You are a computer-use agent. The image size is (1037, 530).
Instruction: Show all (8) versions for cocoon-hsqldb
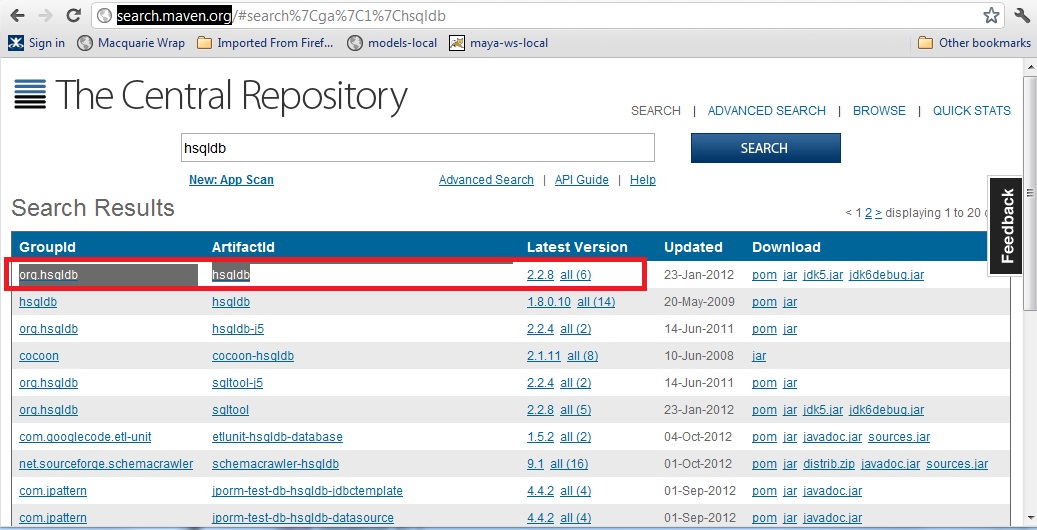tap(582, 356)
